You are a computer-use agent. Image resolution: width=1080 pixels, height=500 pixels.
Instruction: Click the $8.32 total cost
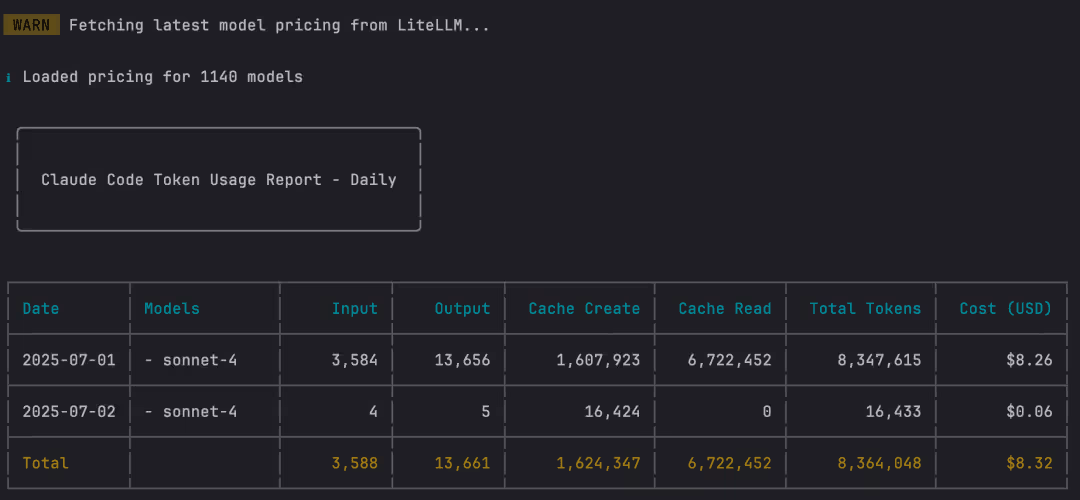pos(1029,463)
